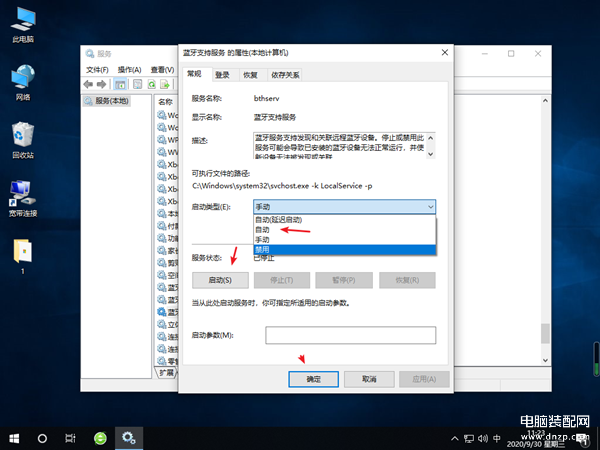Close the 蓝牙支持服务 properties dialog
Image resolution: width=600 pixels, height=450 pixels.
click(445, 52)
